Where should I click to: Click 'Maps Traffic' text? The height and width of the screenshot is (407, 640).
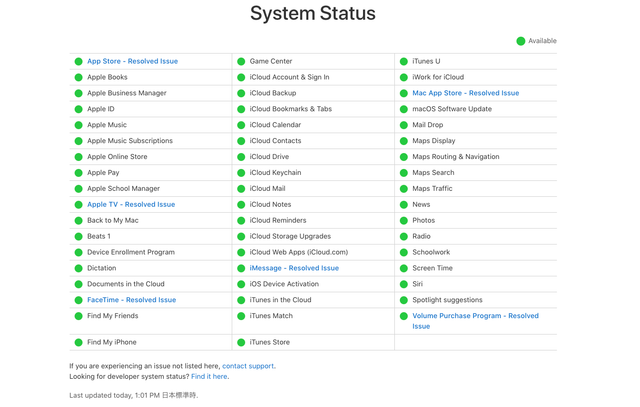432,189
